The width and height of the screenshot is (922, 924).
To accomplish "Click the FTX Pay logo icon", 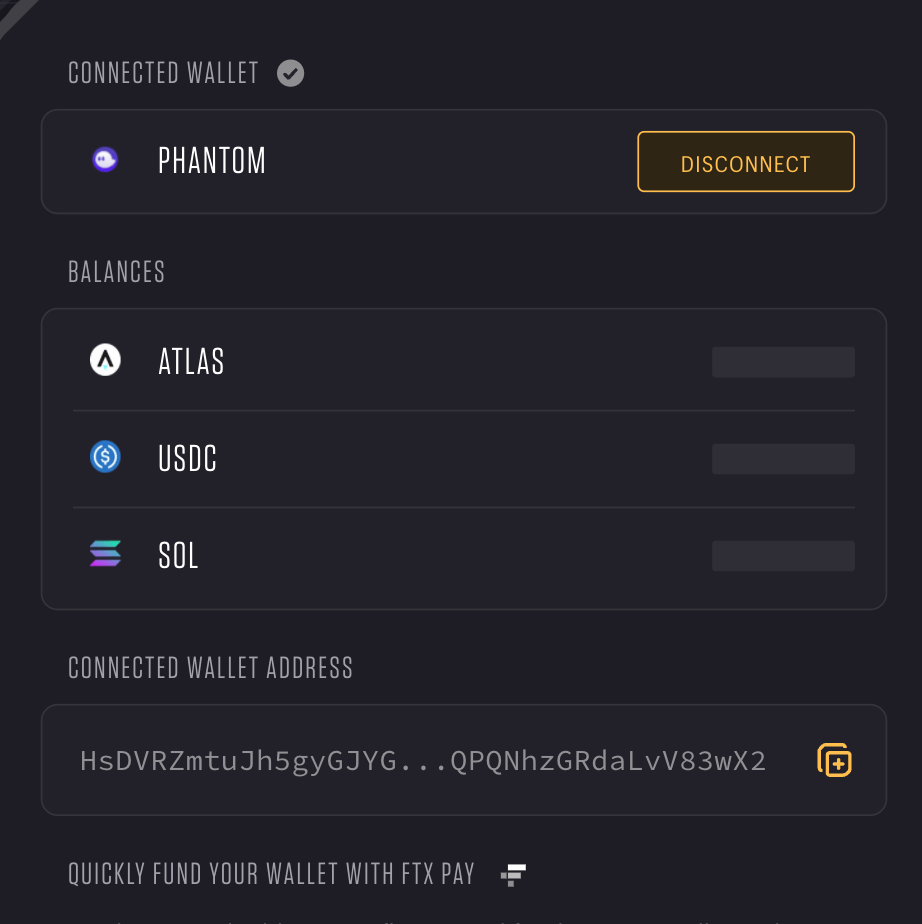I will click(513, 875).
